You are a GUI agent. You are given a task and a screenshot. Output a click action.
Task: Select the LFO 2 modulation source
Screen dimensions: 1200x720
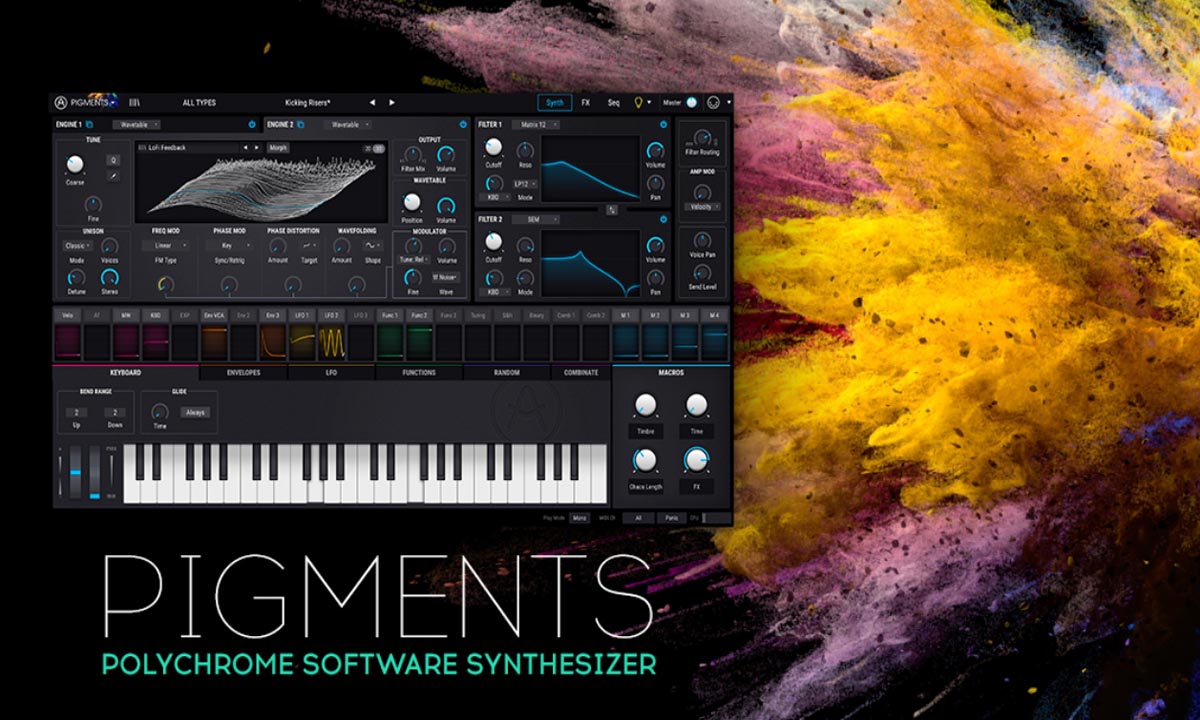tap(331, 315)
